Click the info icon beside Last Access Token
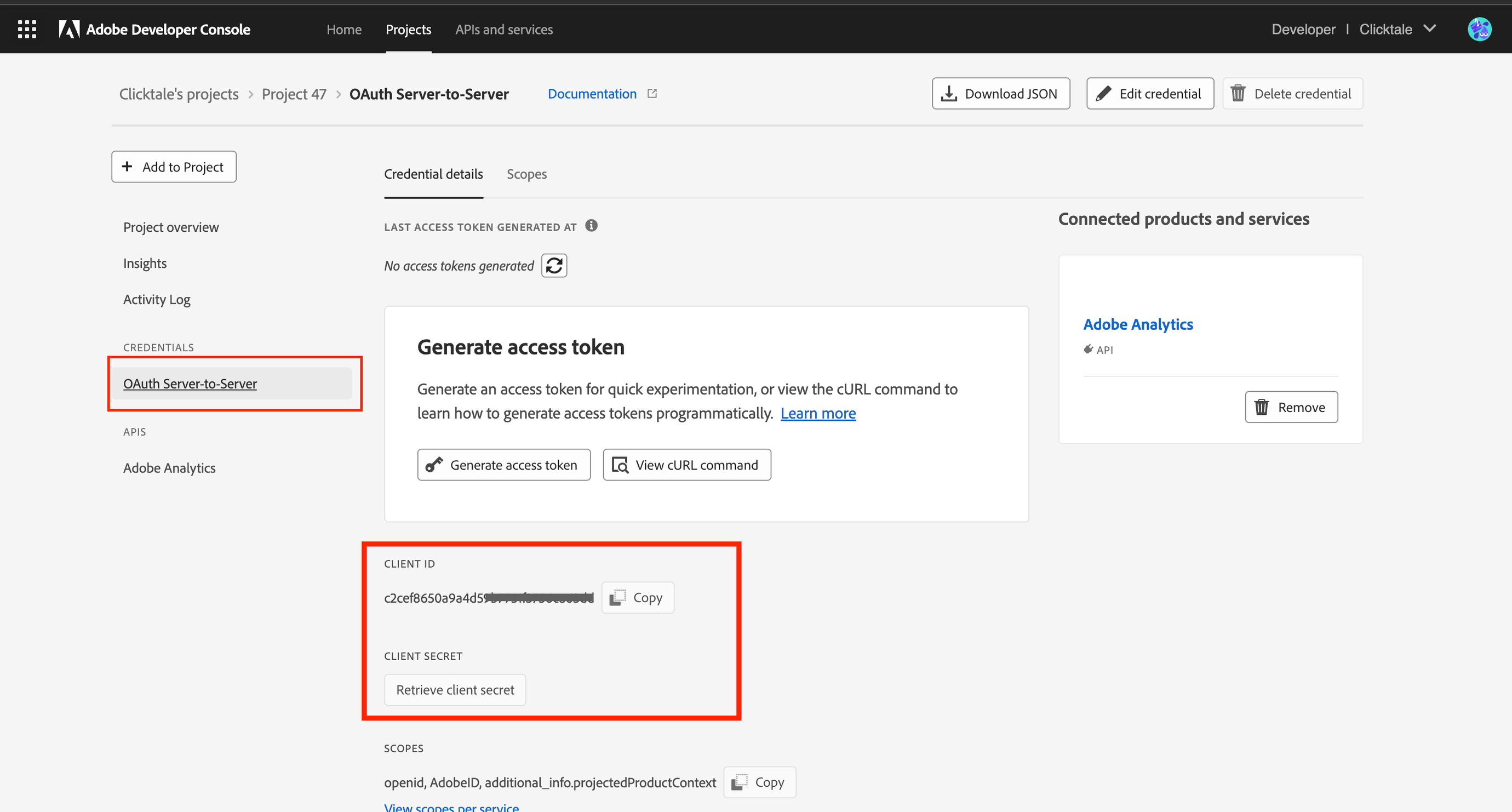Image resolution: width=1512 pixels, height=812 pixels. (x=591, y=225)
